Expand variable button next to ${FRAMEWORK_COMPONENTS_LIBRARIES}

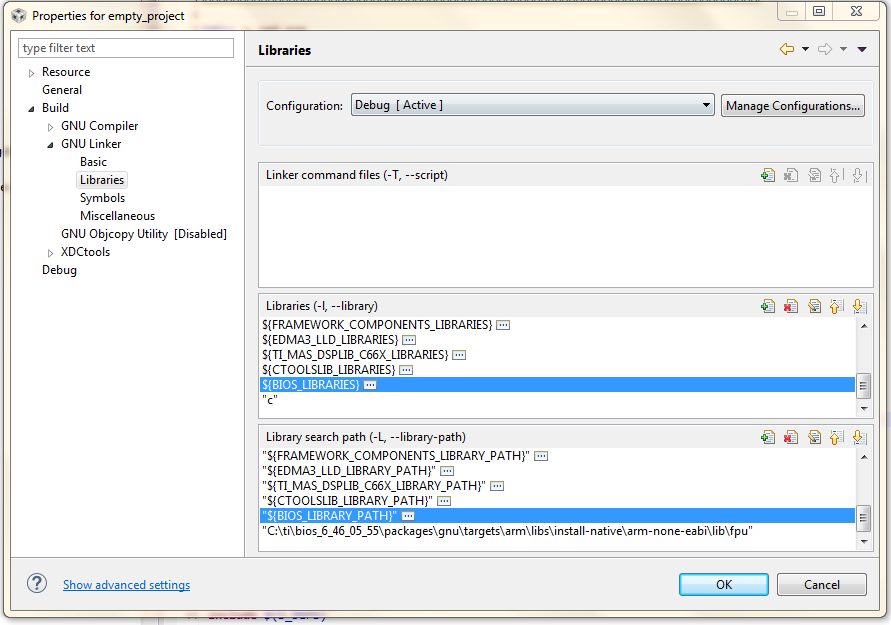click(503, 325)
